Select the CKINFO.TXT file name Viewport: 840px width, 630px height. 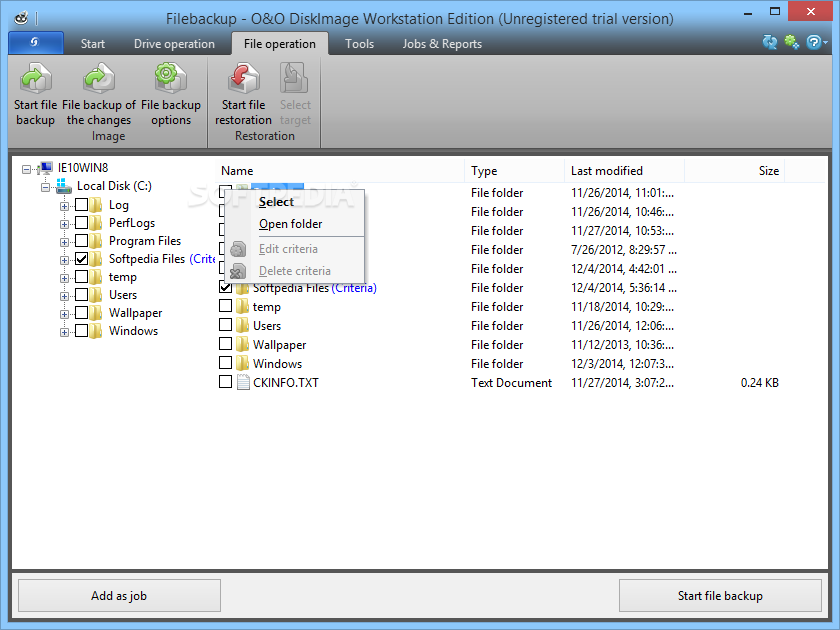286,382
